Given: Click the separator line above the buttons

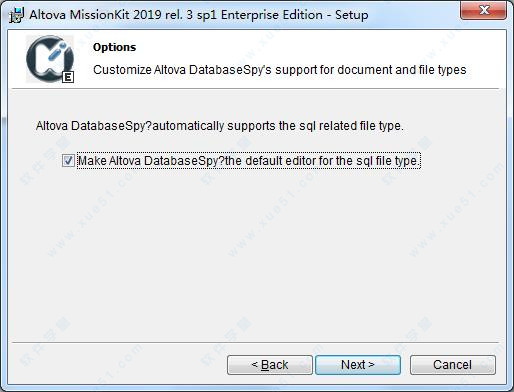Looking at the screenshot, I should 255,342.
